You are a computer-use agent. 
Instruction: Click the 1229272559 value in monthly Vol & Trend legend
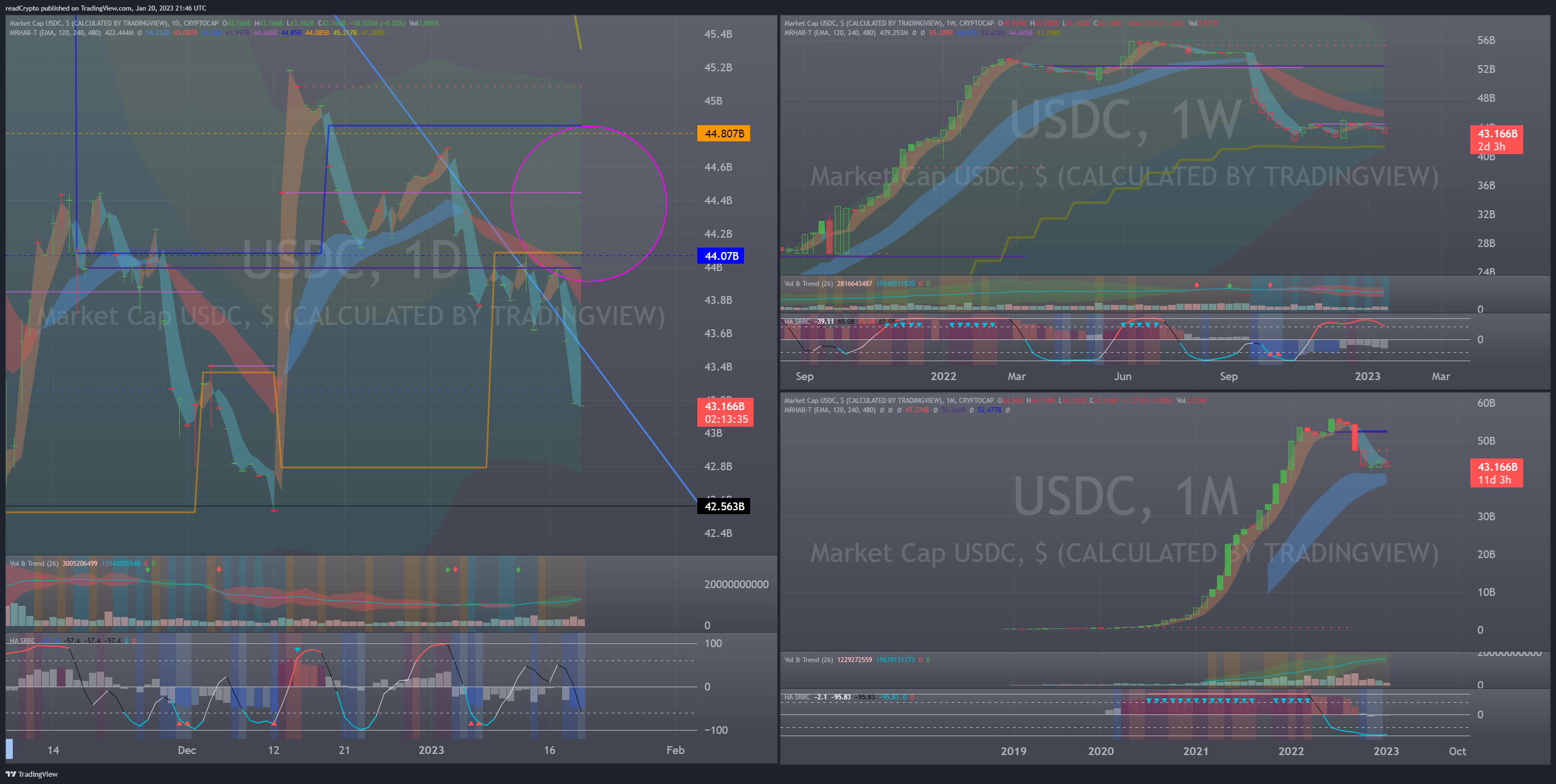tap(855, 660)
